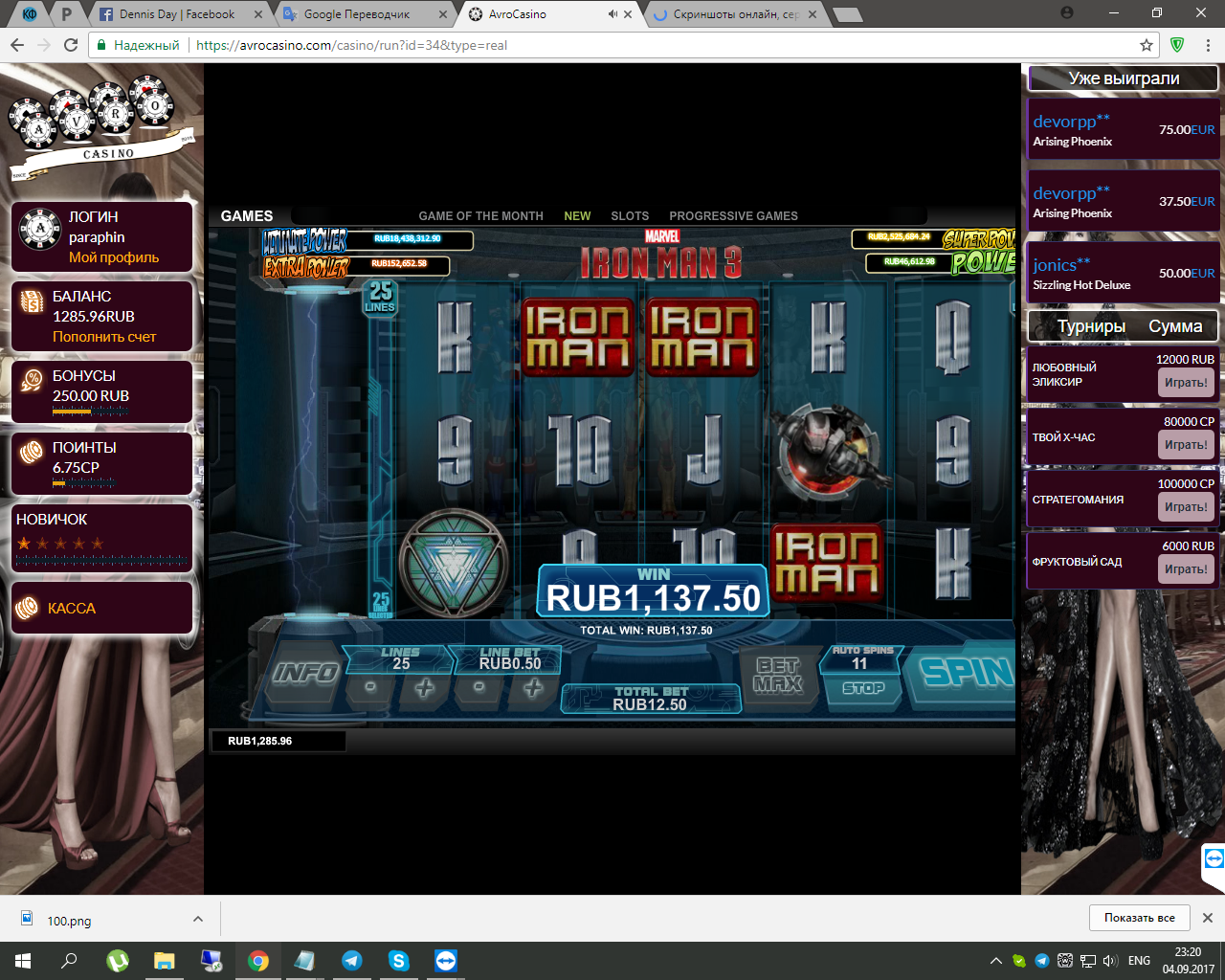
Task: Play the ФРУКТОВЫЙ САД tournament
Action: [1186, 569]
